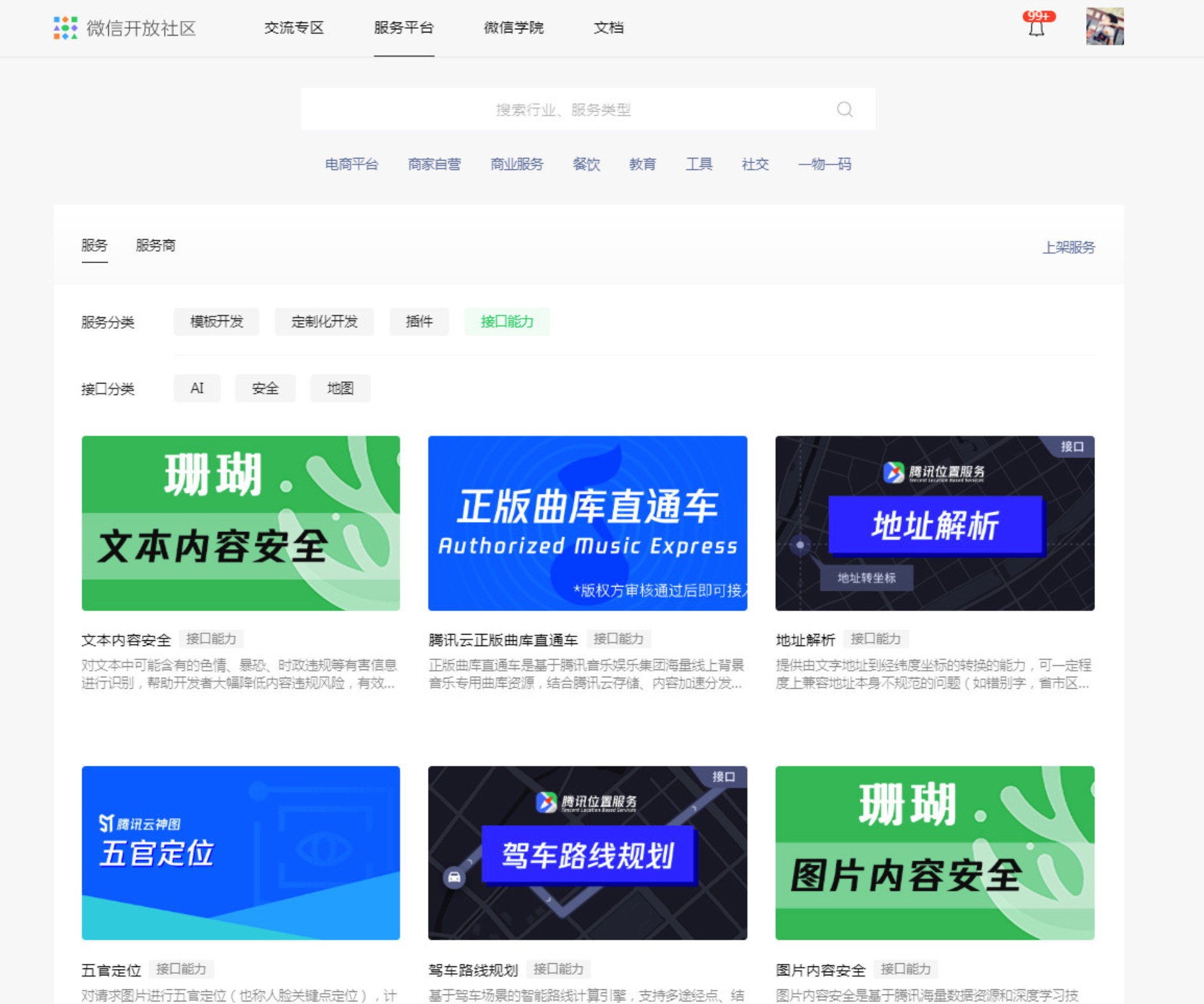Select the 接口能力 service category
Screen dimensions: 1204x1004
507,322
